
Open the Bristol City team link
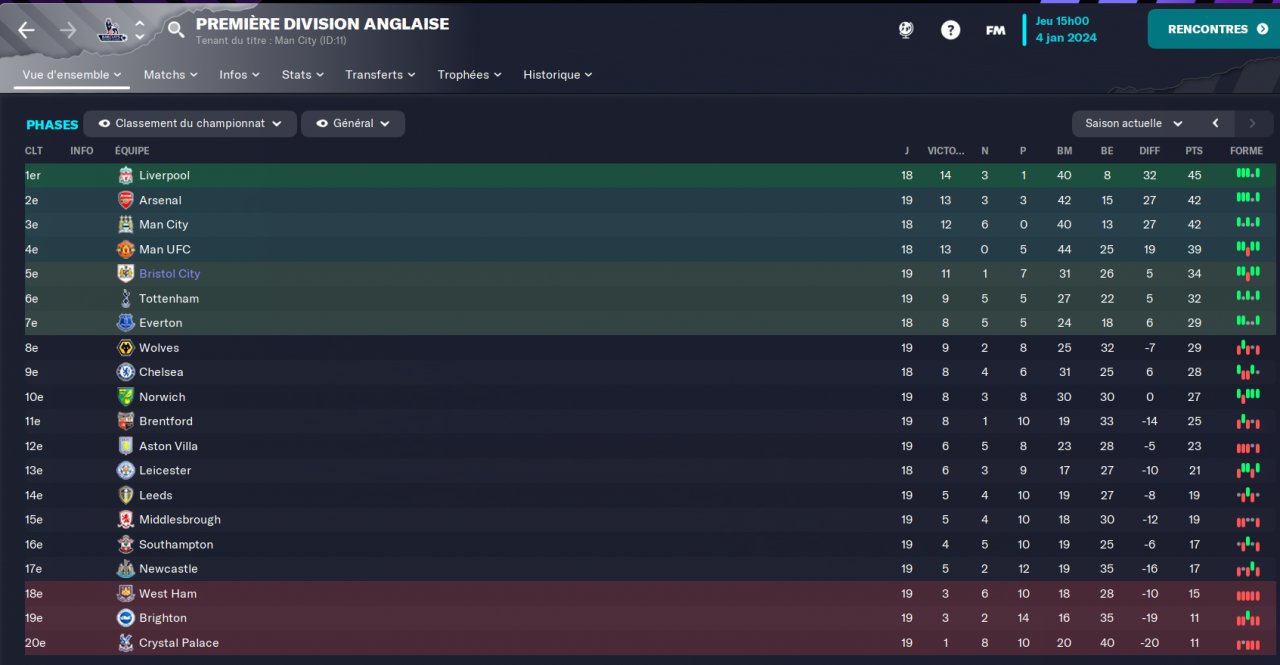[x=169, y=274]
